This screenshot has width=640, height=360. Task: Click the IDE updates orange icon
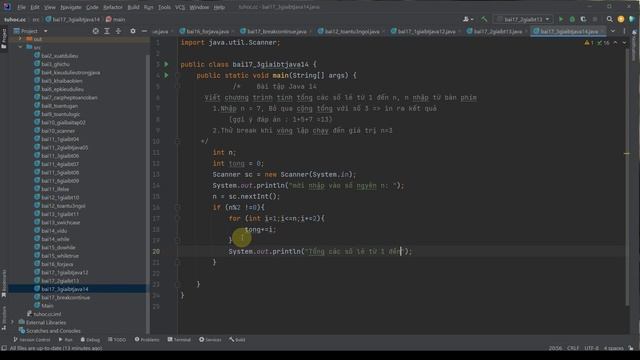click(621, 19)
